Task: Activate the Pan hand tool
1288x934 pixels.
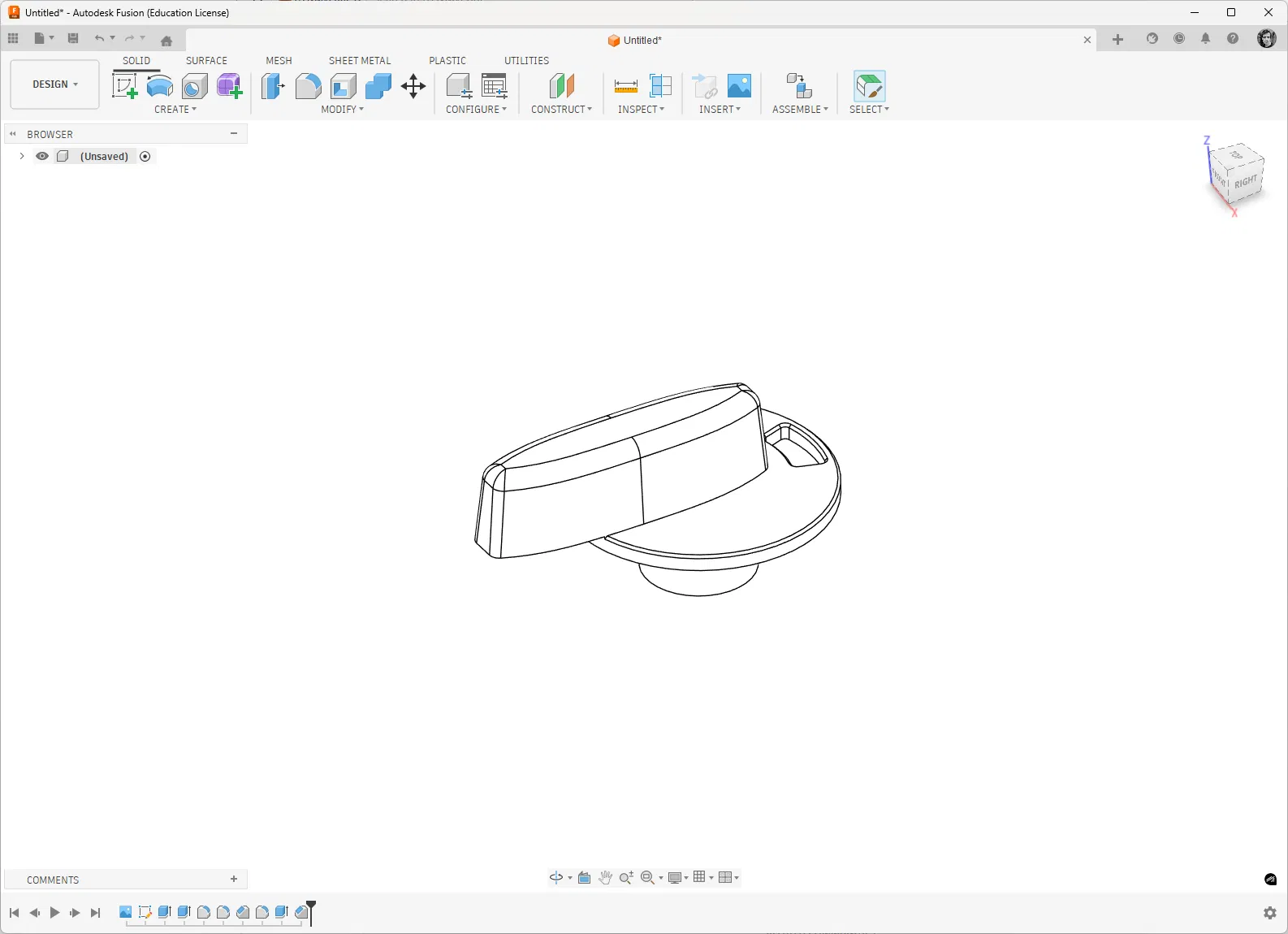Action: (x=605, y=877)
